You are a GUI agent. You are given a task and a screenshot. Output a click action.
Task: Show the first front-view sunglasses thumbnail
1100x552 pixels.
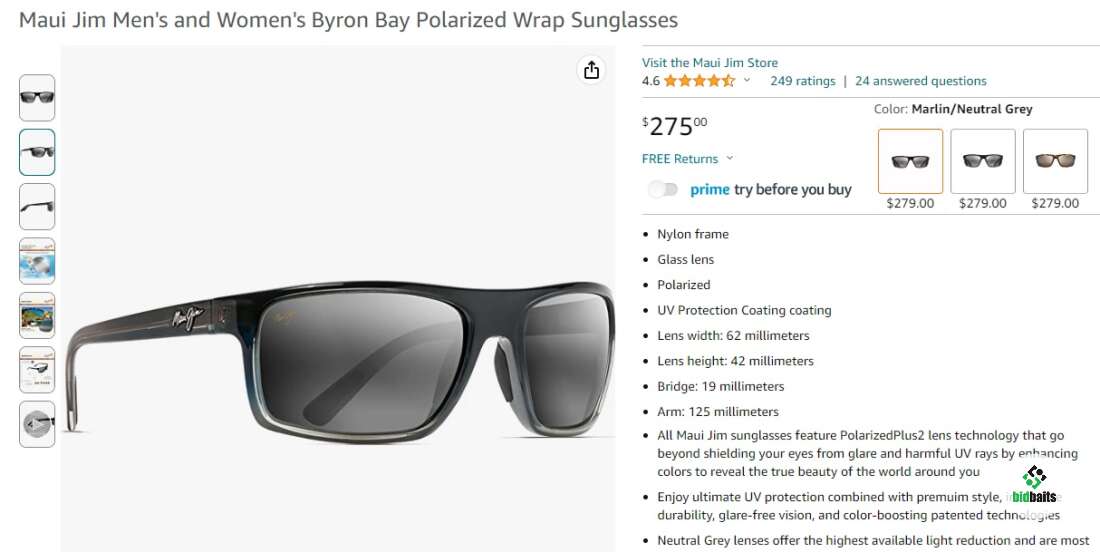pyautogui.click(x=37, y=98)
